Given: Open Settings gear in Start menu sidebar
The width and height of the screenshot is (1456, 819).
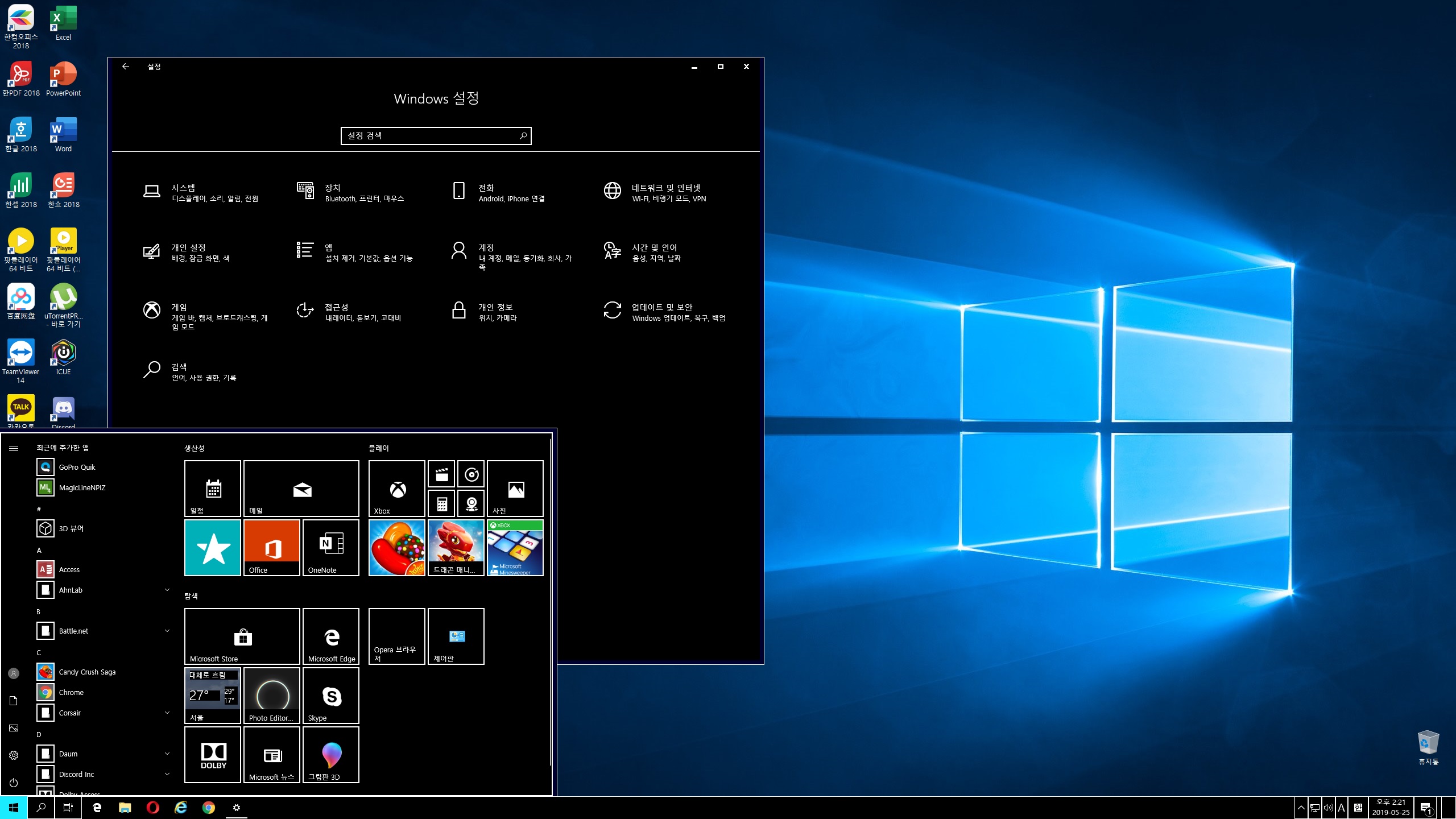Looking at the screenshot, I should pyautogui.click(x=14, y=755).
